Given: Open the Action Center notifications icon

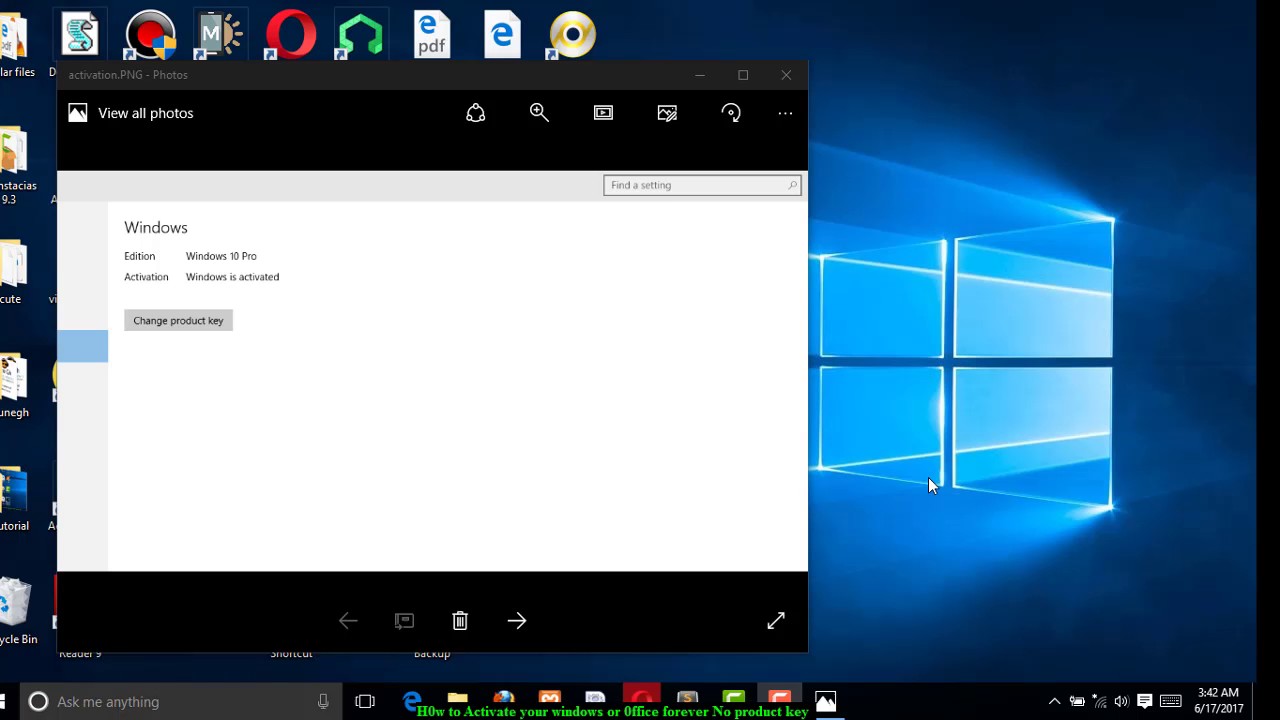Looking at the screenshot, I should [x=1145, y=702].
